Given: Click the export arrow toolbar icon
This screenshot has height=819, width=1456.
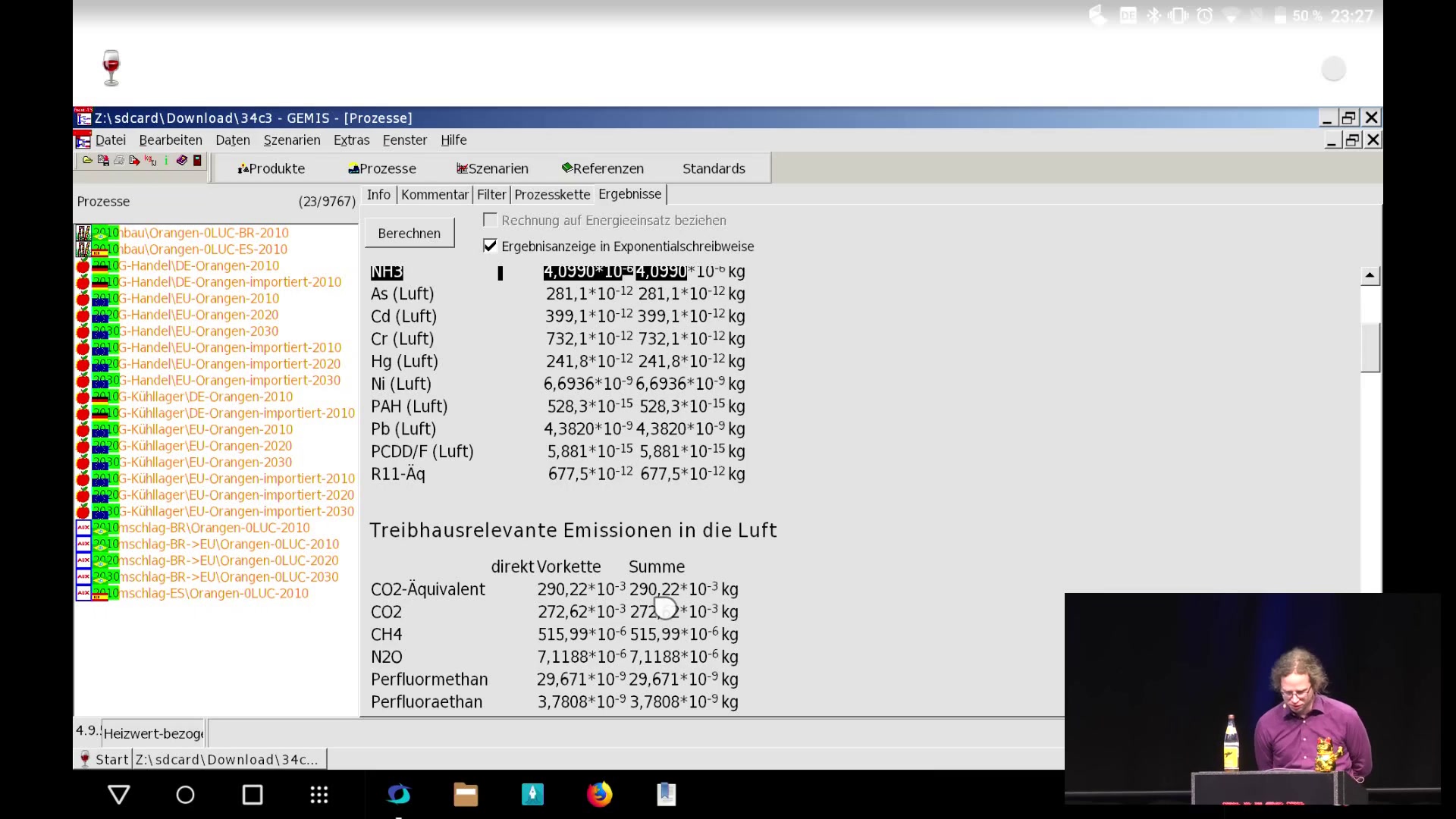Looking at the screenshot, I should point(134,160).
